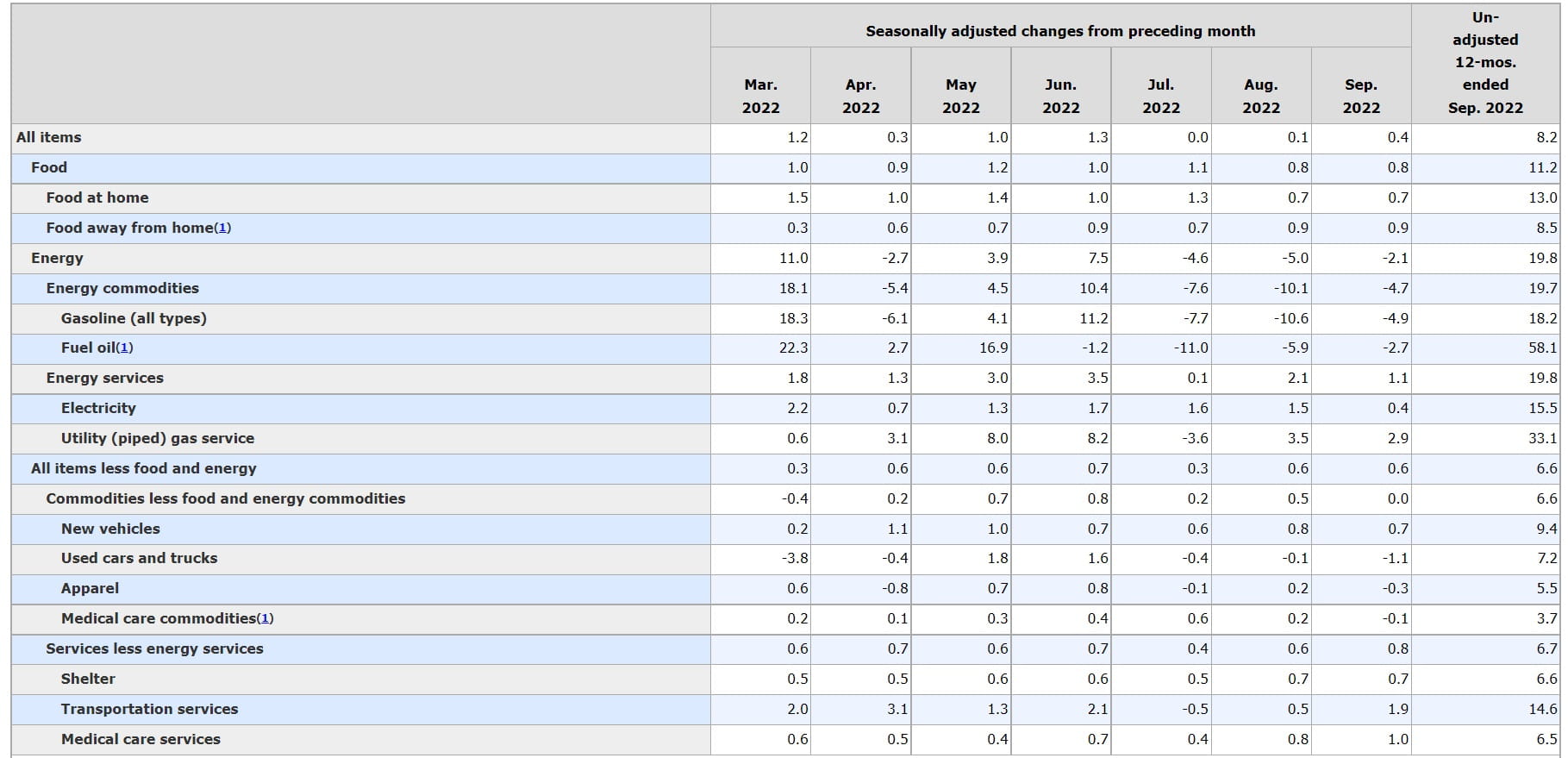1568x758 pixels.
Task: Open footnote 1 link next to Fuel oil
Action: pyautogui.click(x=125, y=348)
